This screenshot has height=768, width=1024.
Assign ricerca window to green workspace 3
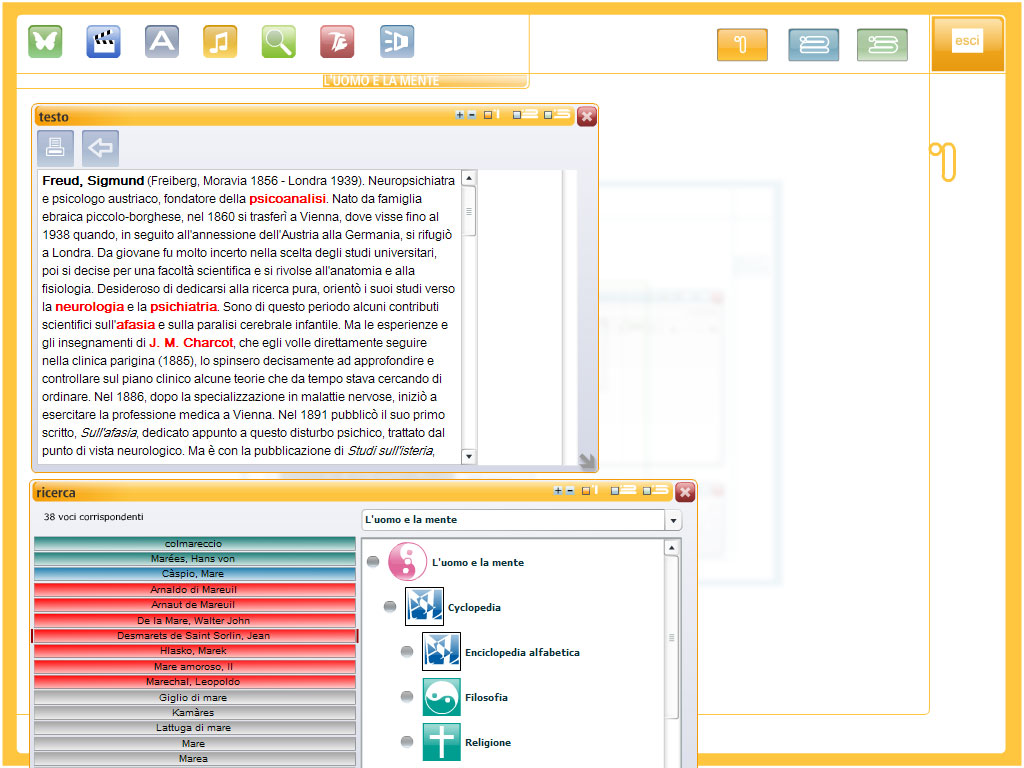656,490
